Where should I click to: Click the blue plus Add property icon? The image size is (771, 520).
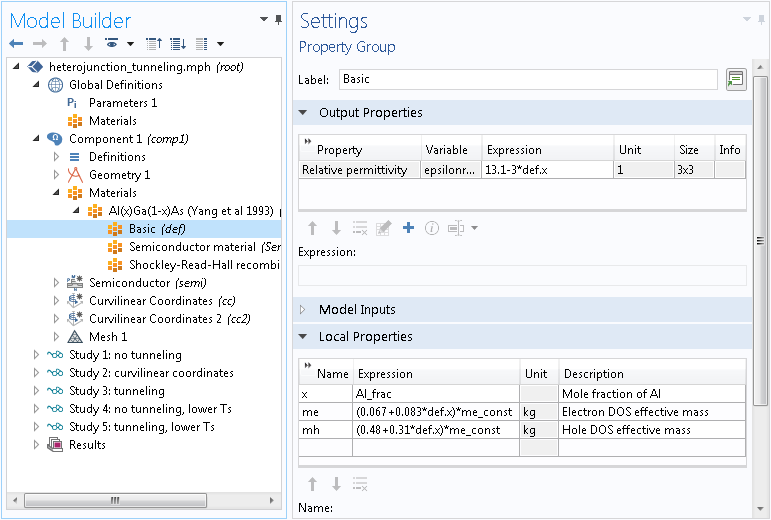tap(408, 228)
